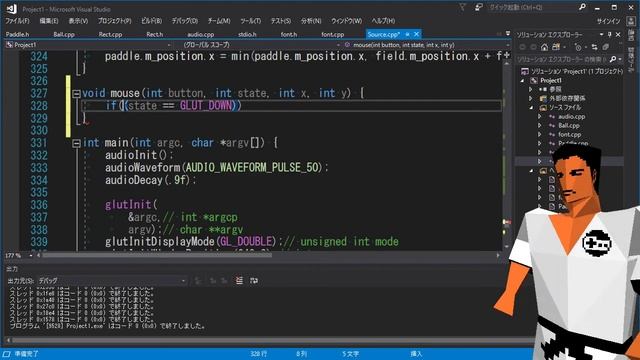Collapse the void mouse function outline
Screen dimensions: 640x360
click(x=76, y=93)
